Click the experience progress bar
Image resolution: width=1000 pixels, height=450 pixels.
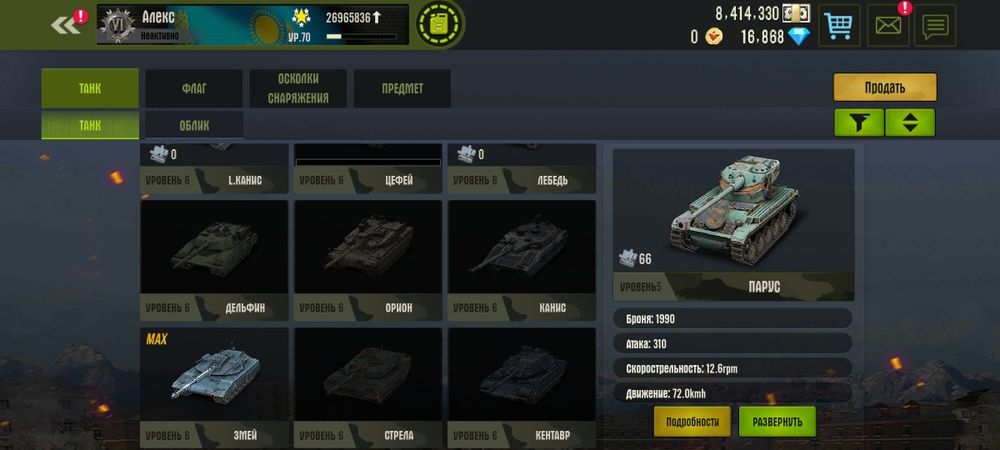click(x=361, y=37)
